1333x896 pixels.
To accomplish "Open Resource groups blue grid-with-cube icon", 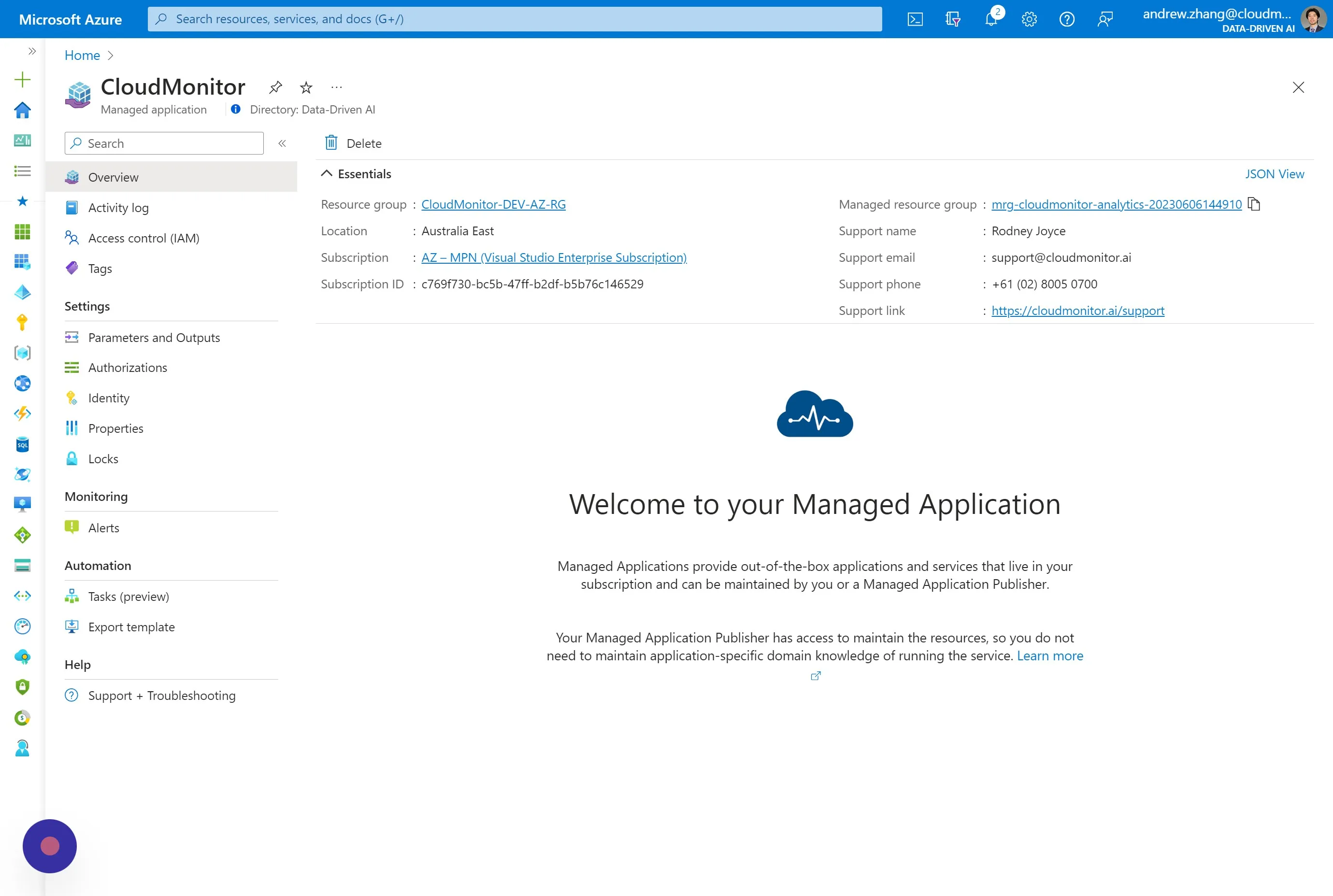I will pyautogui.click(x=22, y=262).
